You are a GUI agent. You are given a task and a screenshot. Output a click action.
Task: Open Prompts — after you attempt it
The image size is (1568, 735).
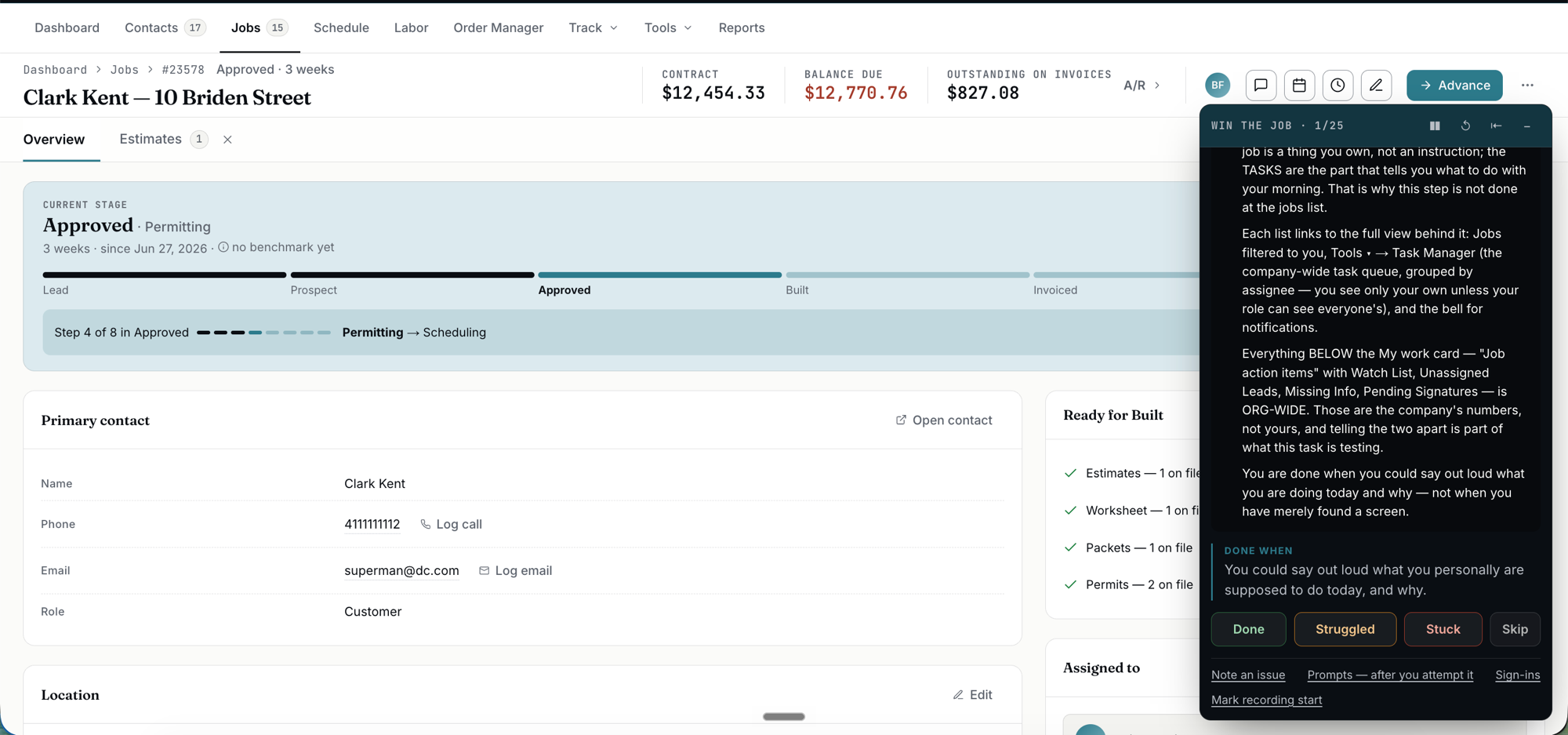point(1390,675)
